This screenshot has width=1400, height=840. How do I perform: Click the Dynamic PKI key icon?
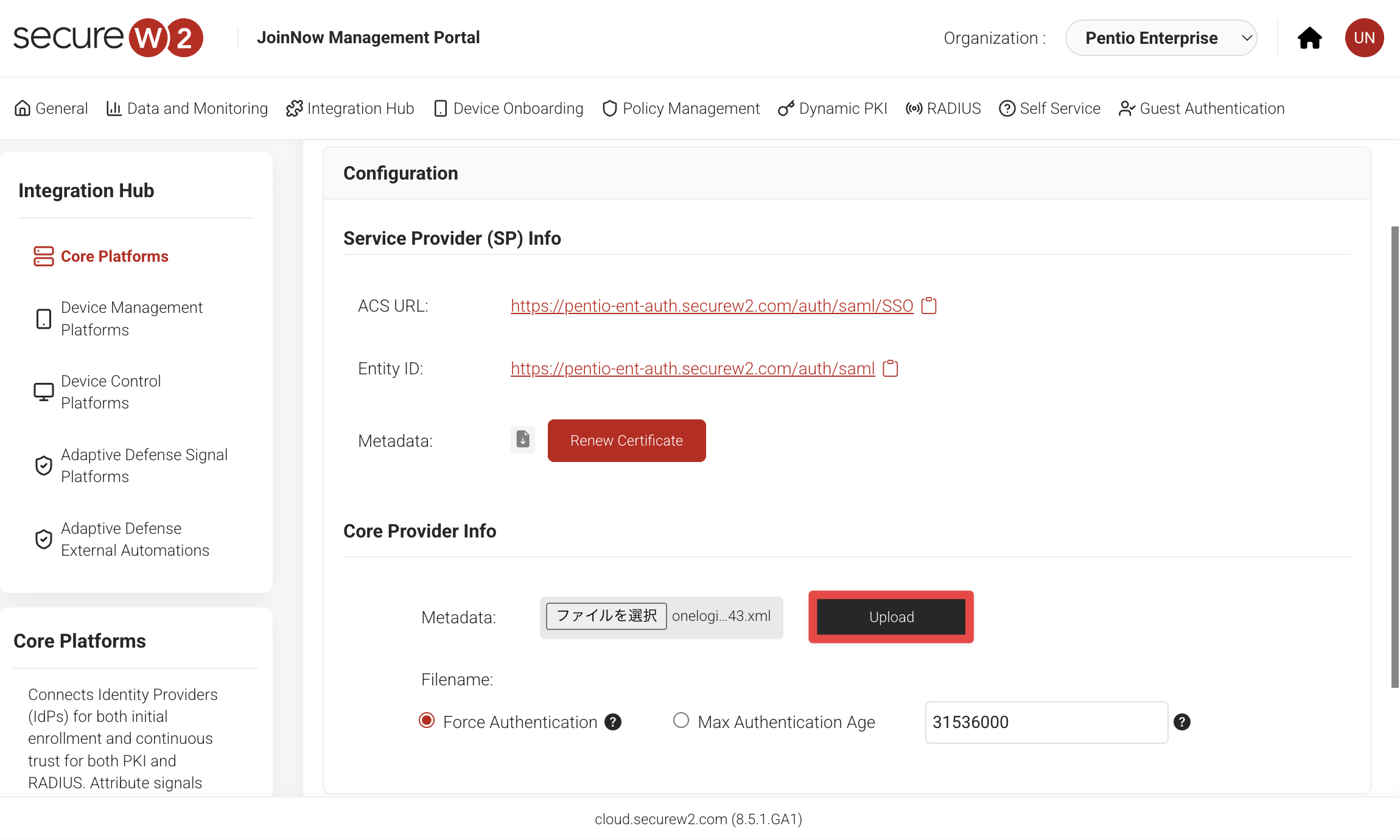[x=786, y=108]
